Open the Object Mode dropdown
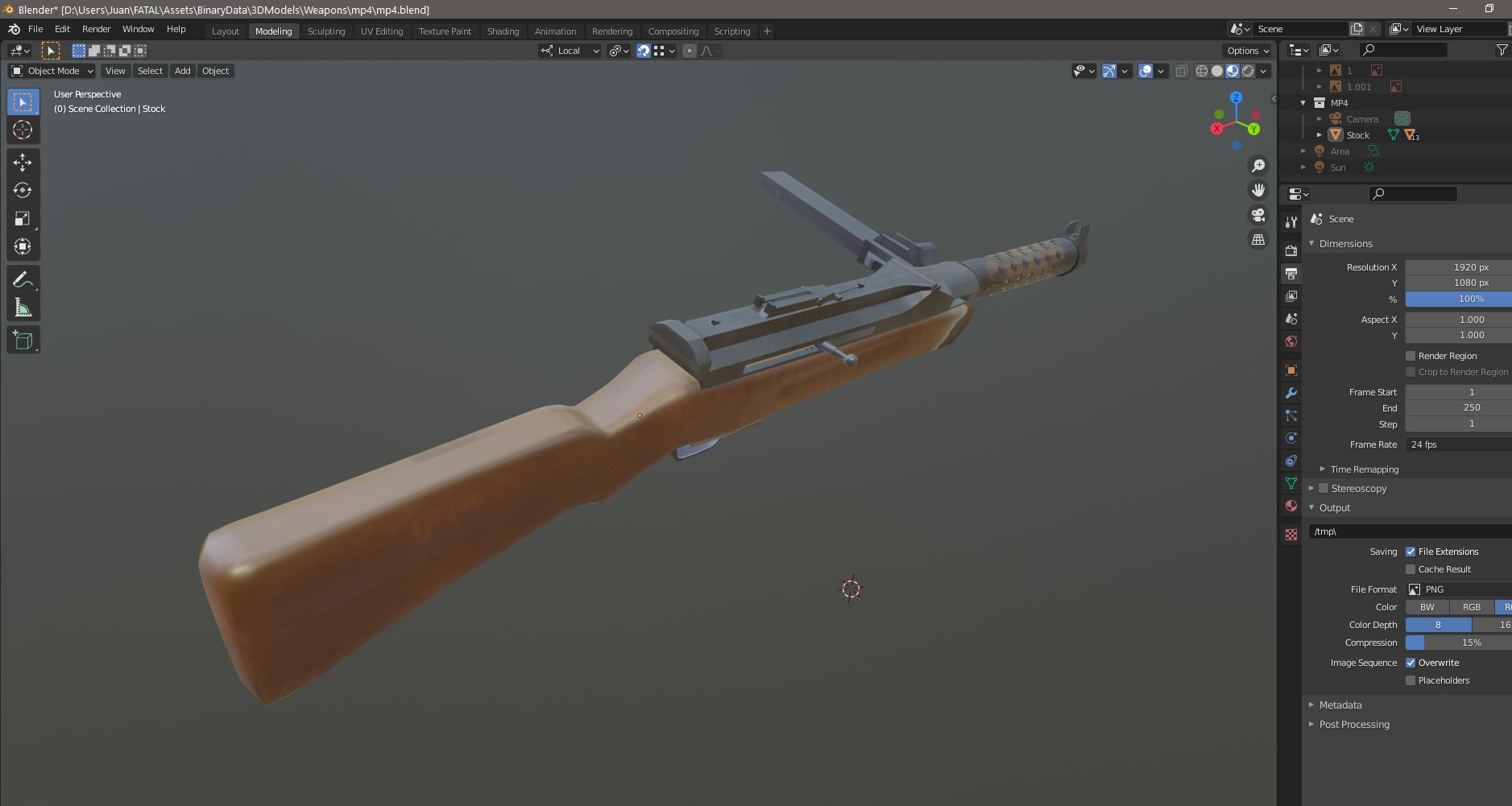 [x=52, y=71]
